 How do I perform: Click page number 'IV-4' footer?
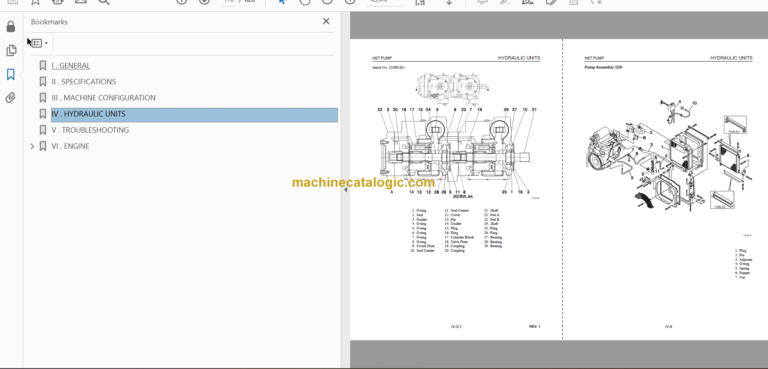coord(668,326)
